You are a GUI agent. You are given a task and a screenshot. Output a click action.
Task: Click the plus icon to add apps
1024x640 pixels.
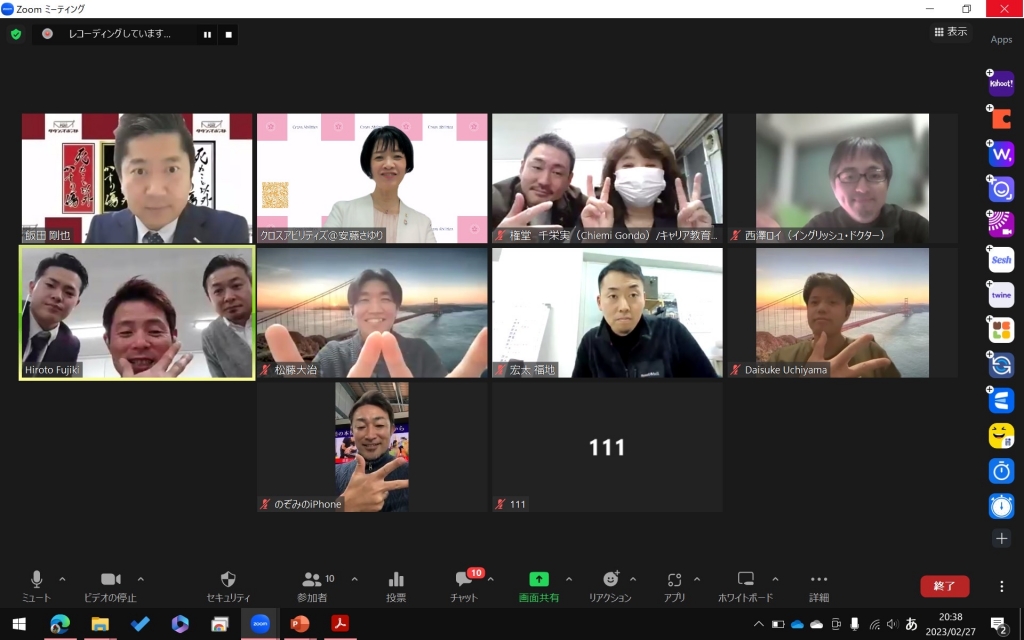click(x=1001, y=538)
